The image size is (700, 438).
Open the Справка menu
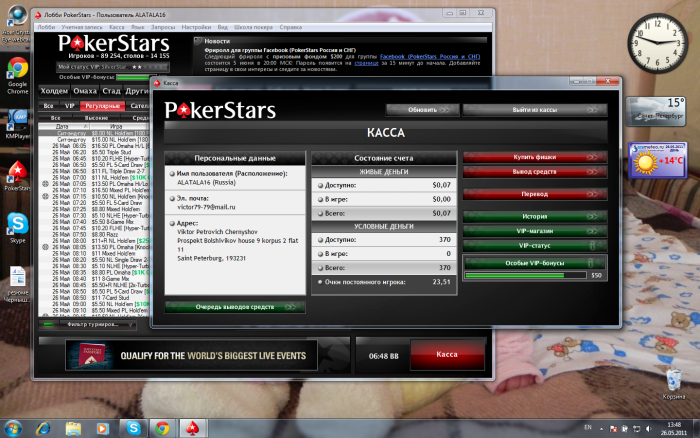pos(291,27)
